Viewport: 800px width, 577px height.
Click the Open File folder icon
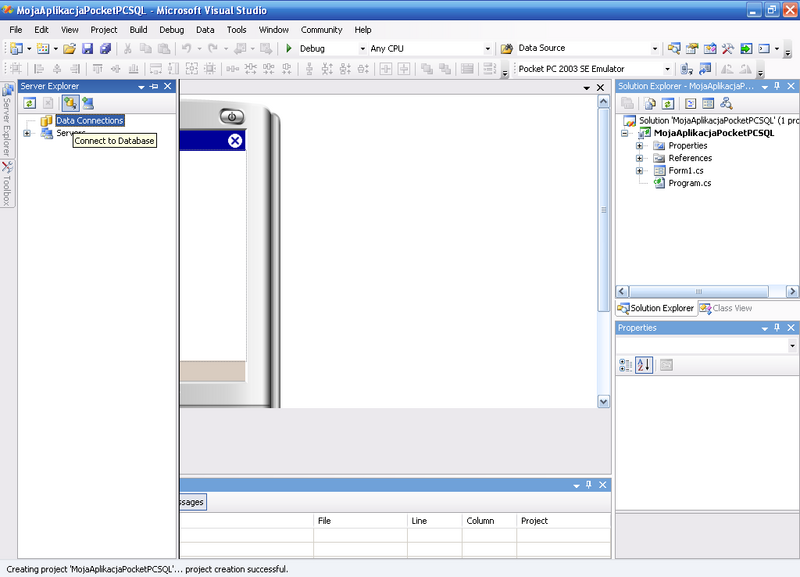click(x=69, y=48)
